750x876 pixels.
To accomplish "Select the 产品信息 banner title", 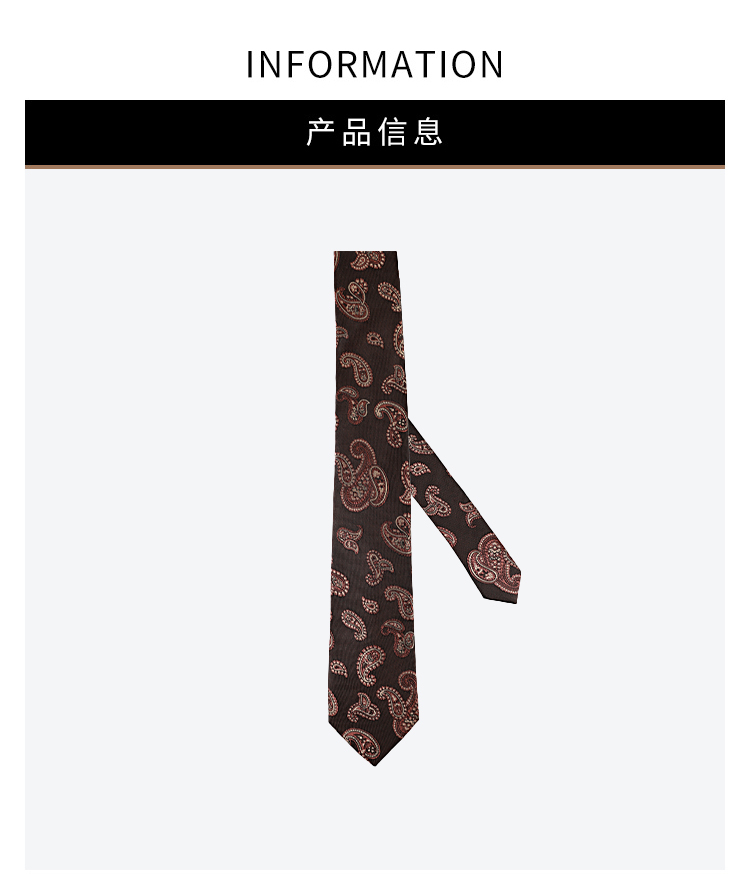I will coord(374,132).
